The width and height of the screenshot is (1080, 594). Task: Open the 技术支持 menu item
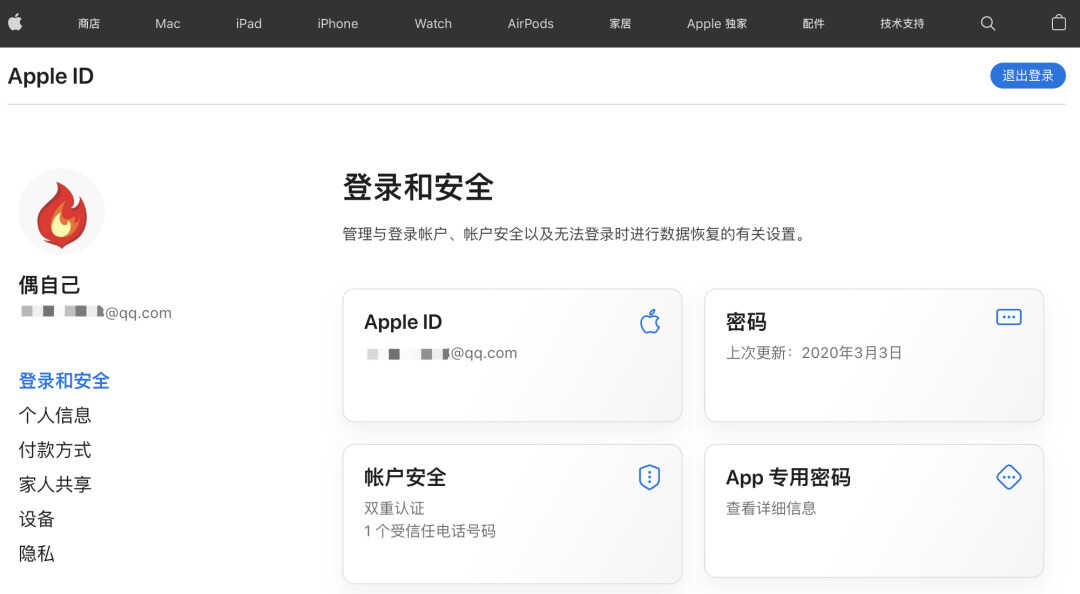[902, 23]
